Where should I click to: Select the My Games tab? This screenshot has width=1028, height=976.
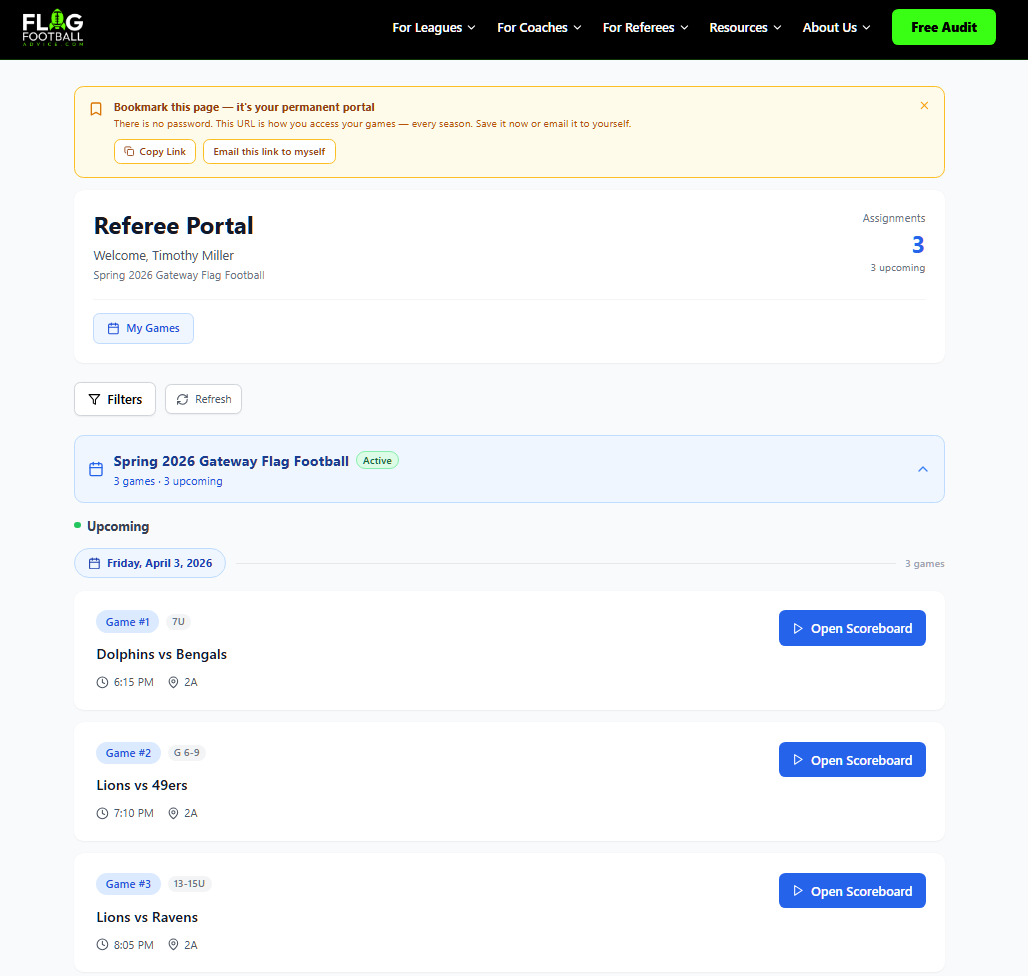click(143, 328)
